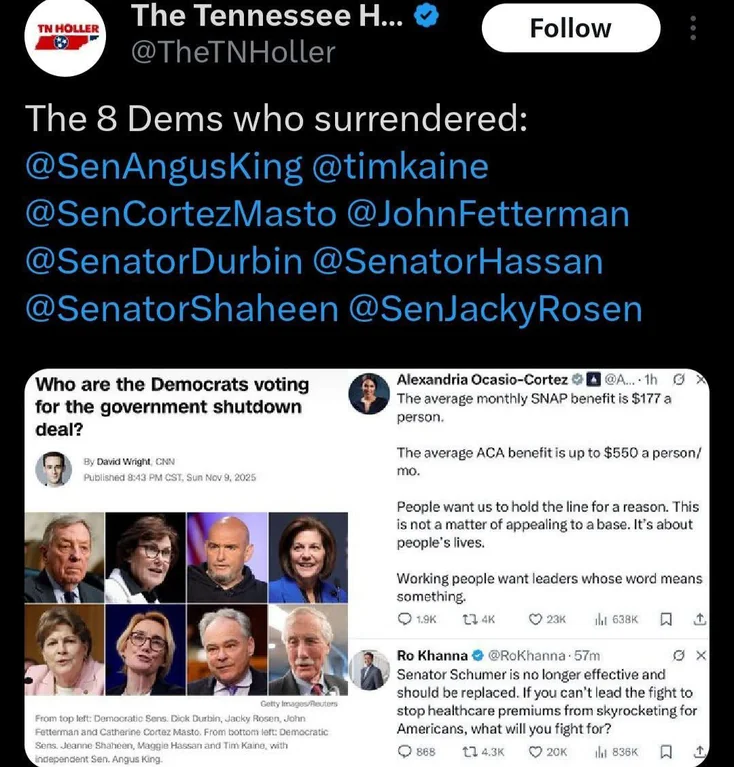
Task: Open the three-dot more options menu
Action: click(694, 30)
